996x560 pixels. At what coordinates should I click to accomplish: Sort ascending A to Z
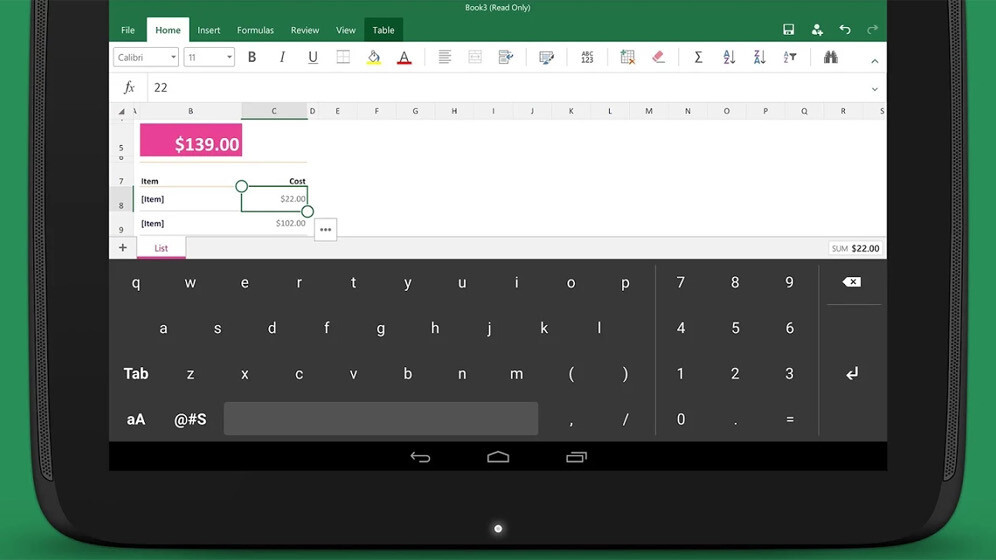click(x=729, y=58)
